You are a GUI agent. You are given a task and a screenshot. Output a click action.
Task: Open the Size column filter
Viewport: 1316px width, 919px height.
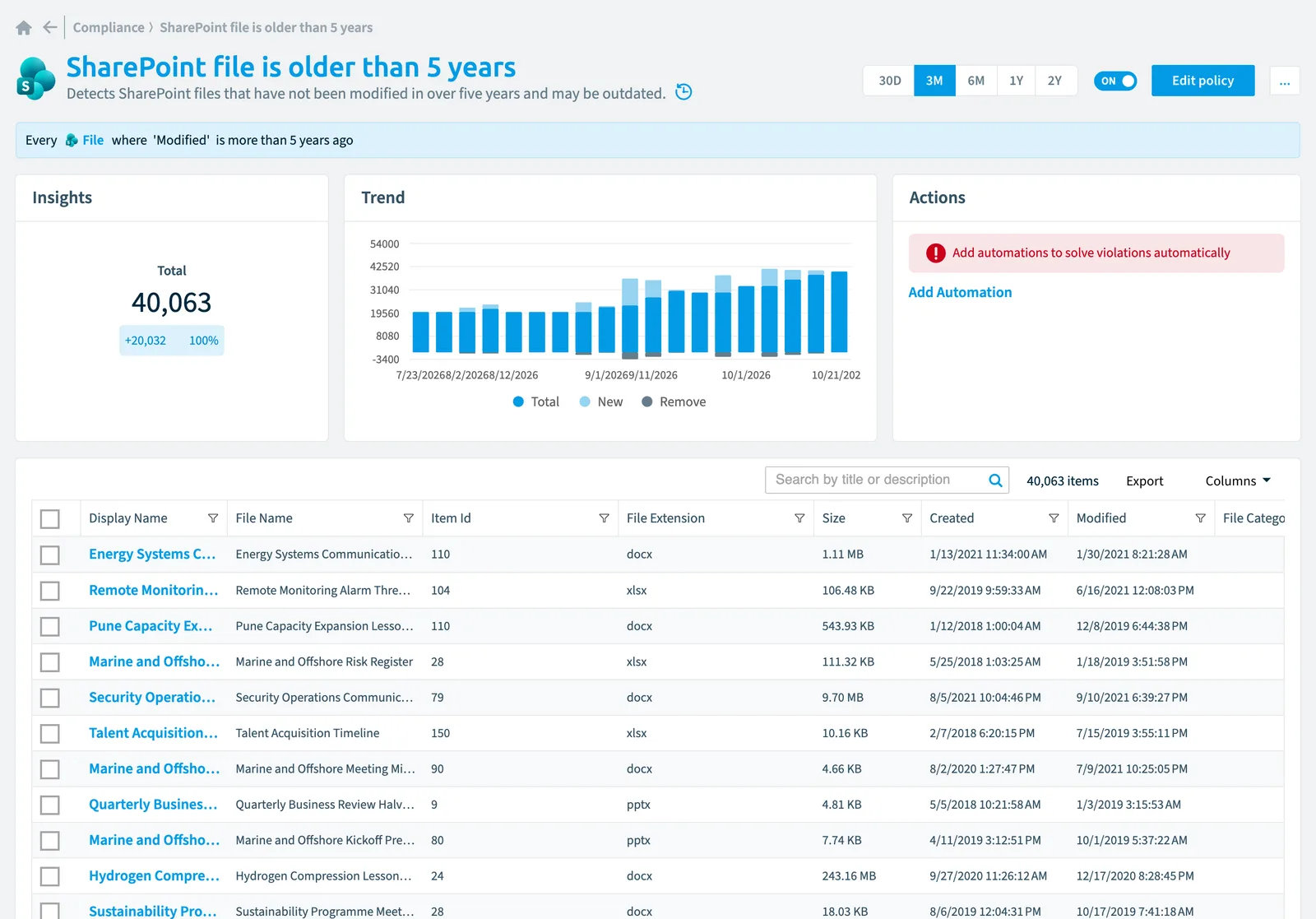point(907,518)
